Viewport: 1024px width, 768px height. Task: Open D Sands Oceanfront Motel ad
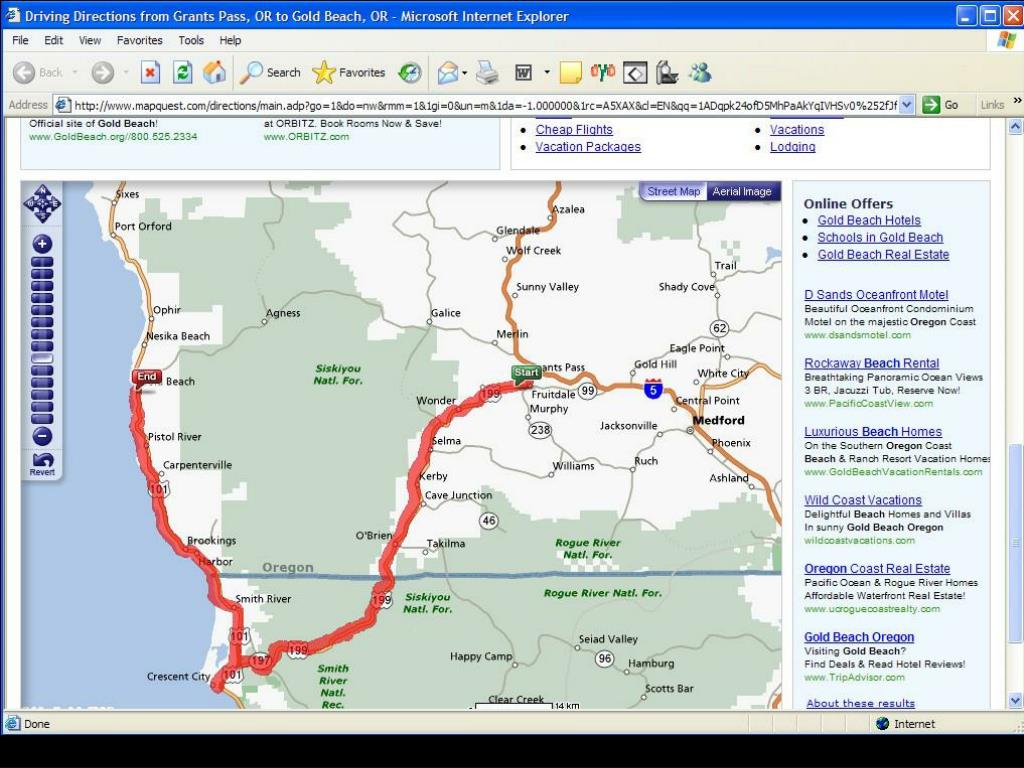pos(876,295)
